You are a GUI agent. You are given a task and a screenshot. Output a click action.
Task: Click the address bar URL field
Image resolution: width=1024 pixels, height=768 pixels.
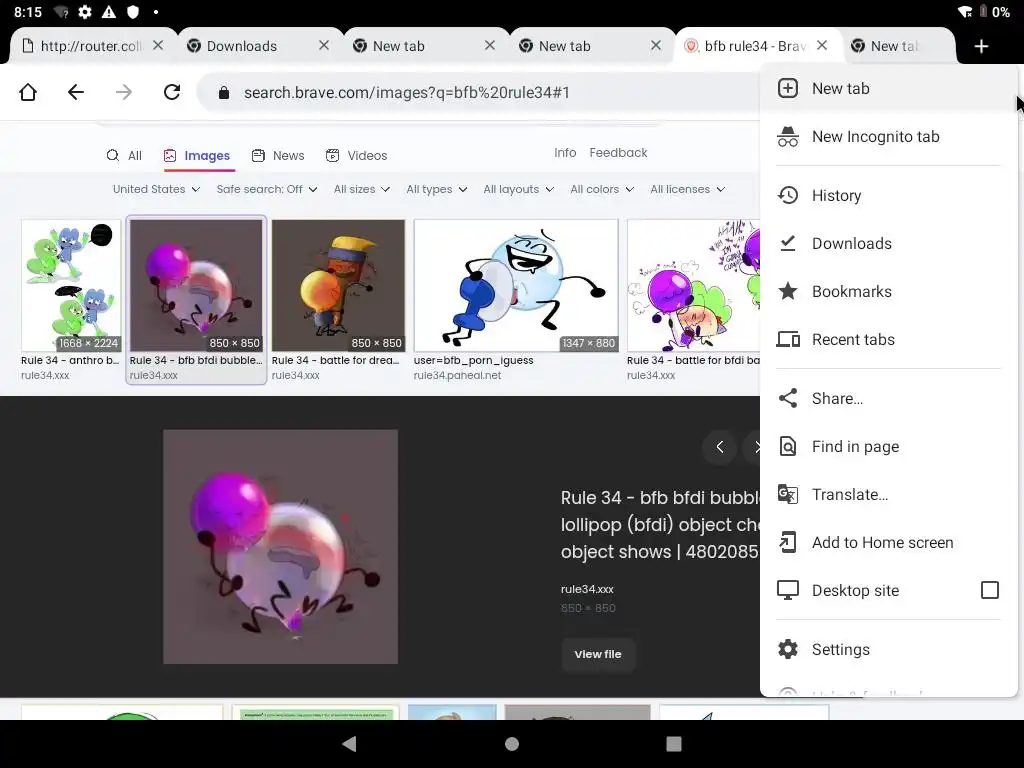(477, 93)
